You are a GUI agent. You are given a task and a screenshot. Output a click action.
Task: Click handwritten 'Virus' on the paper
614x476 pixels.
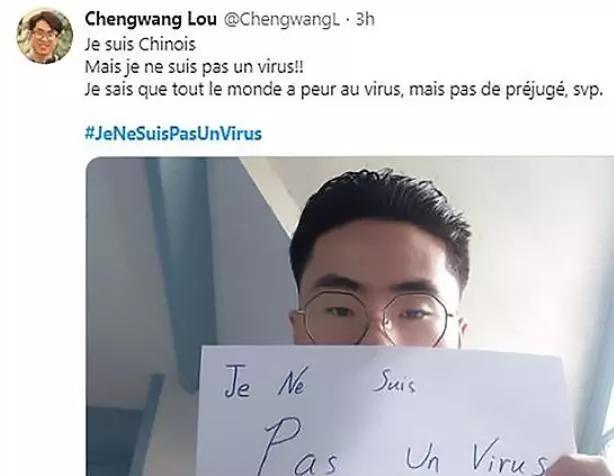pos(509,457)
